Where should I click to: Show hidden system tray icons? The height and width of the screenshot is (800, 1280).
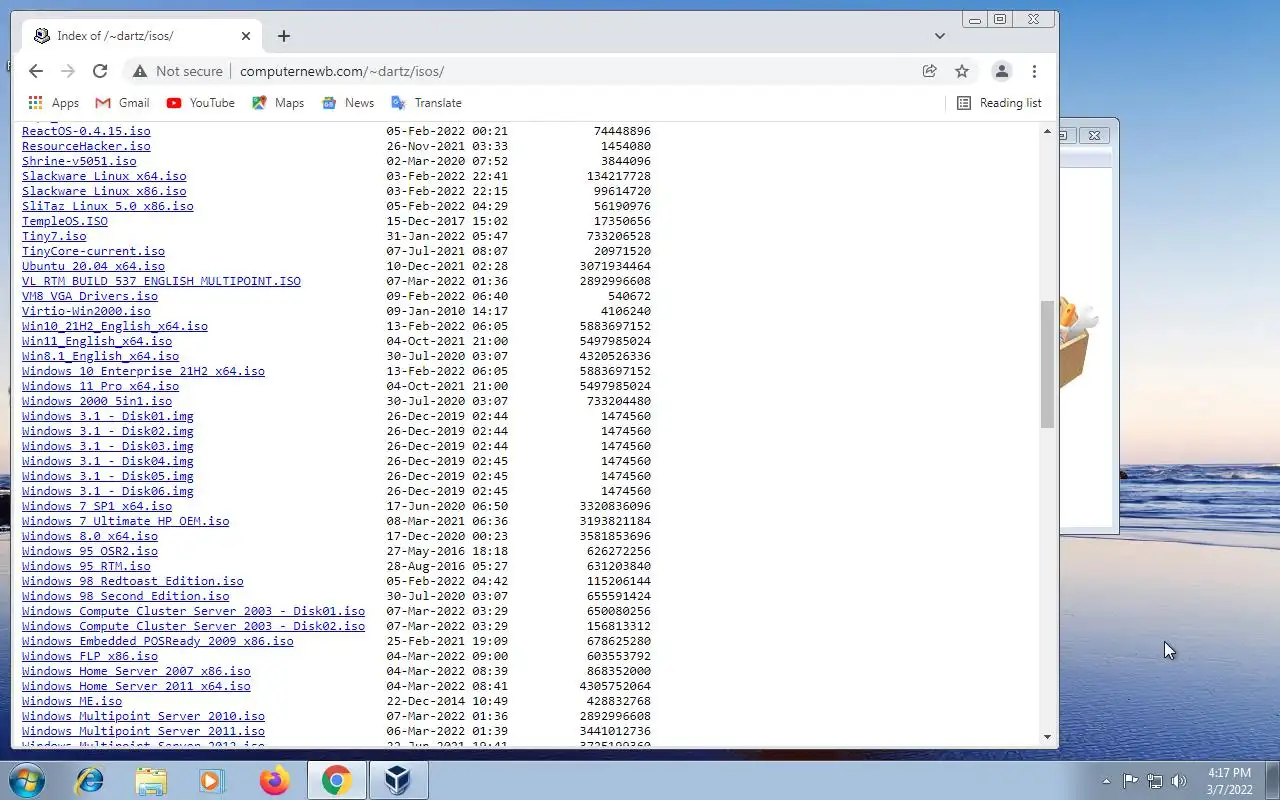[x=1106, y=781]
